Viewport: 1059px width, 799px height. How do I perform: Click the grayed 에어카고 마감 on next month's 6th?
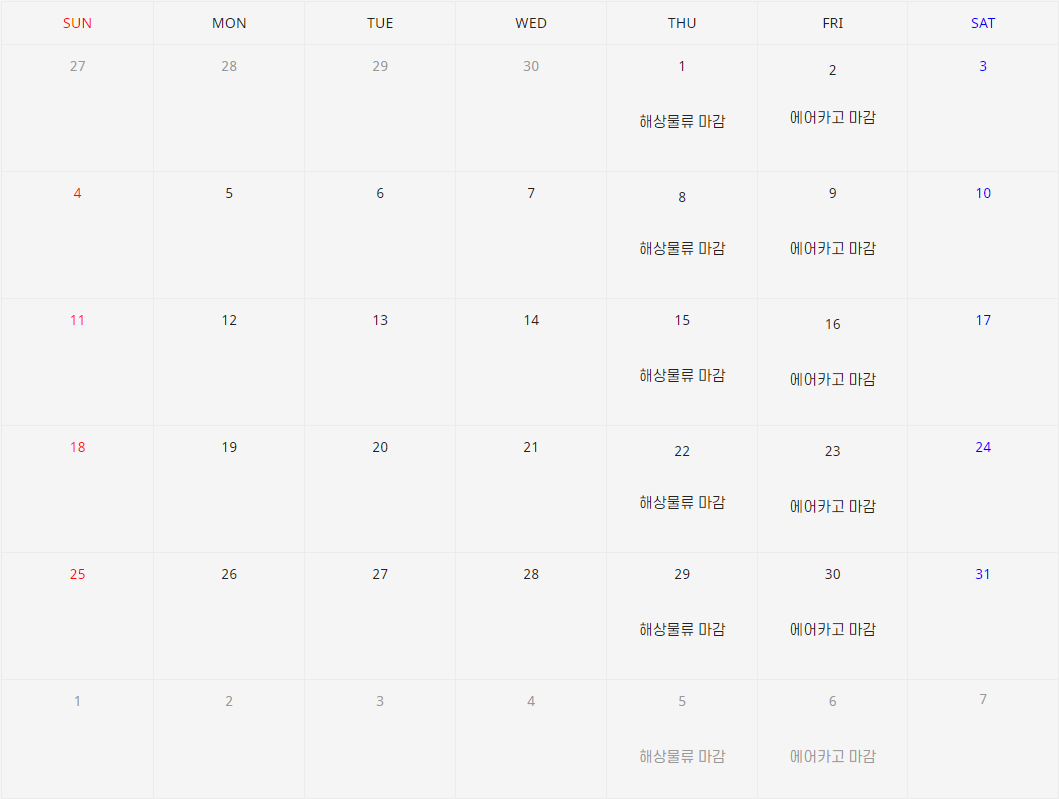[832, 757]
